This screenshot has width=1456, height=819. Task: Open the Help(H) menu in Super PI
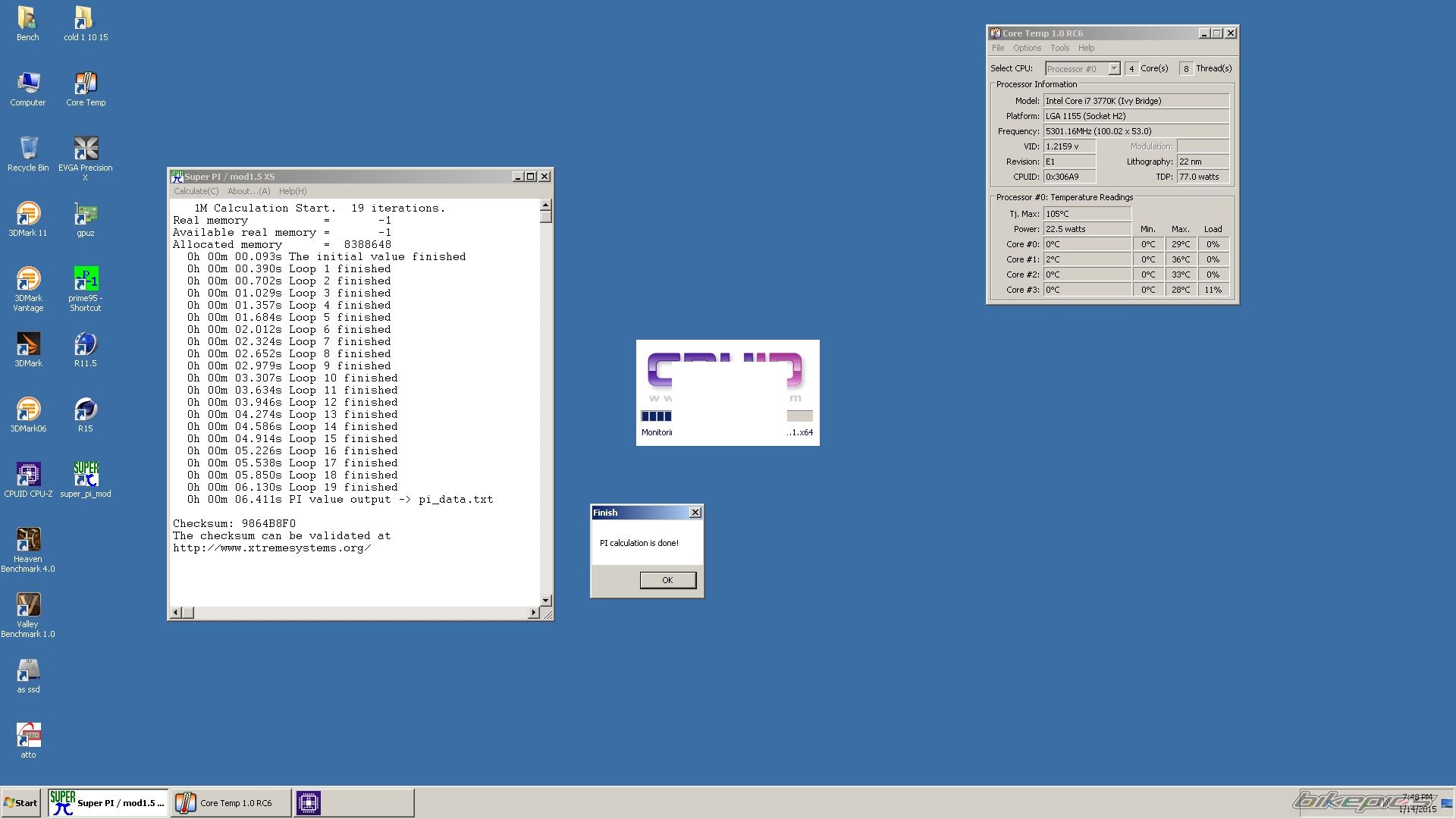coord(293,191)
